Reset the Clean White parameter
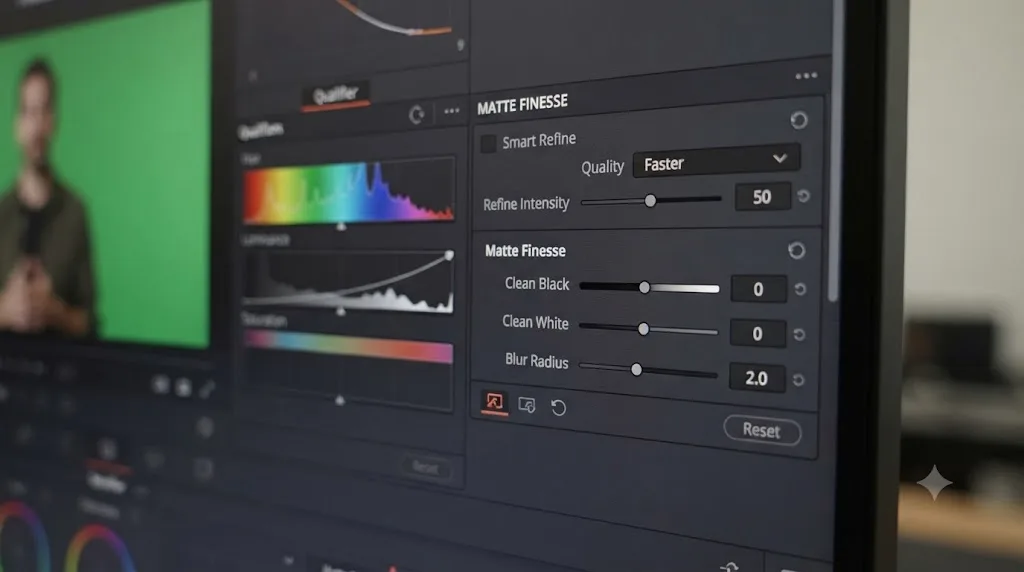The image size is (1024, 572). [799, 334]
